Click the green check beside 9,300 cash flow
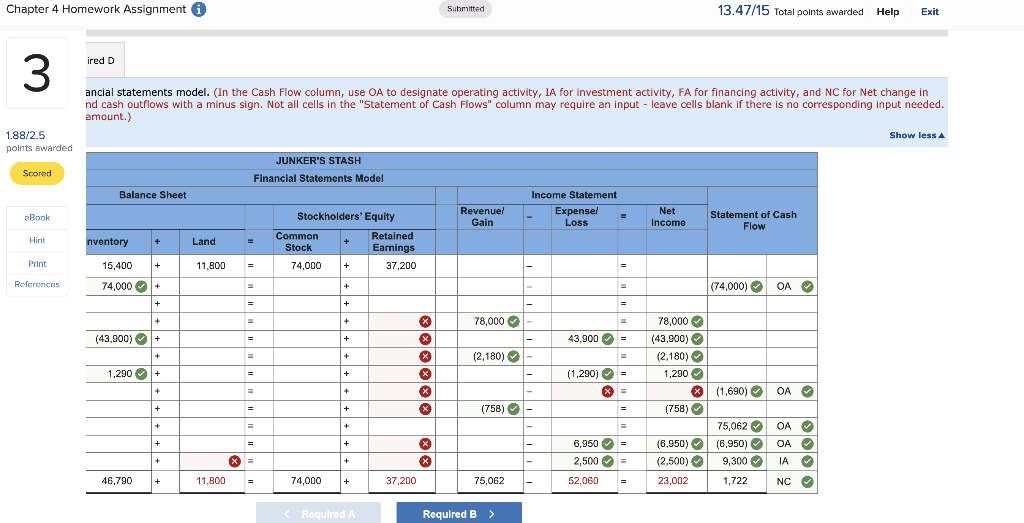The width and height of the screenshot is (1024, 523). point(757,461)
